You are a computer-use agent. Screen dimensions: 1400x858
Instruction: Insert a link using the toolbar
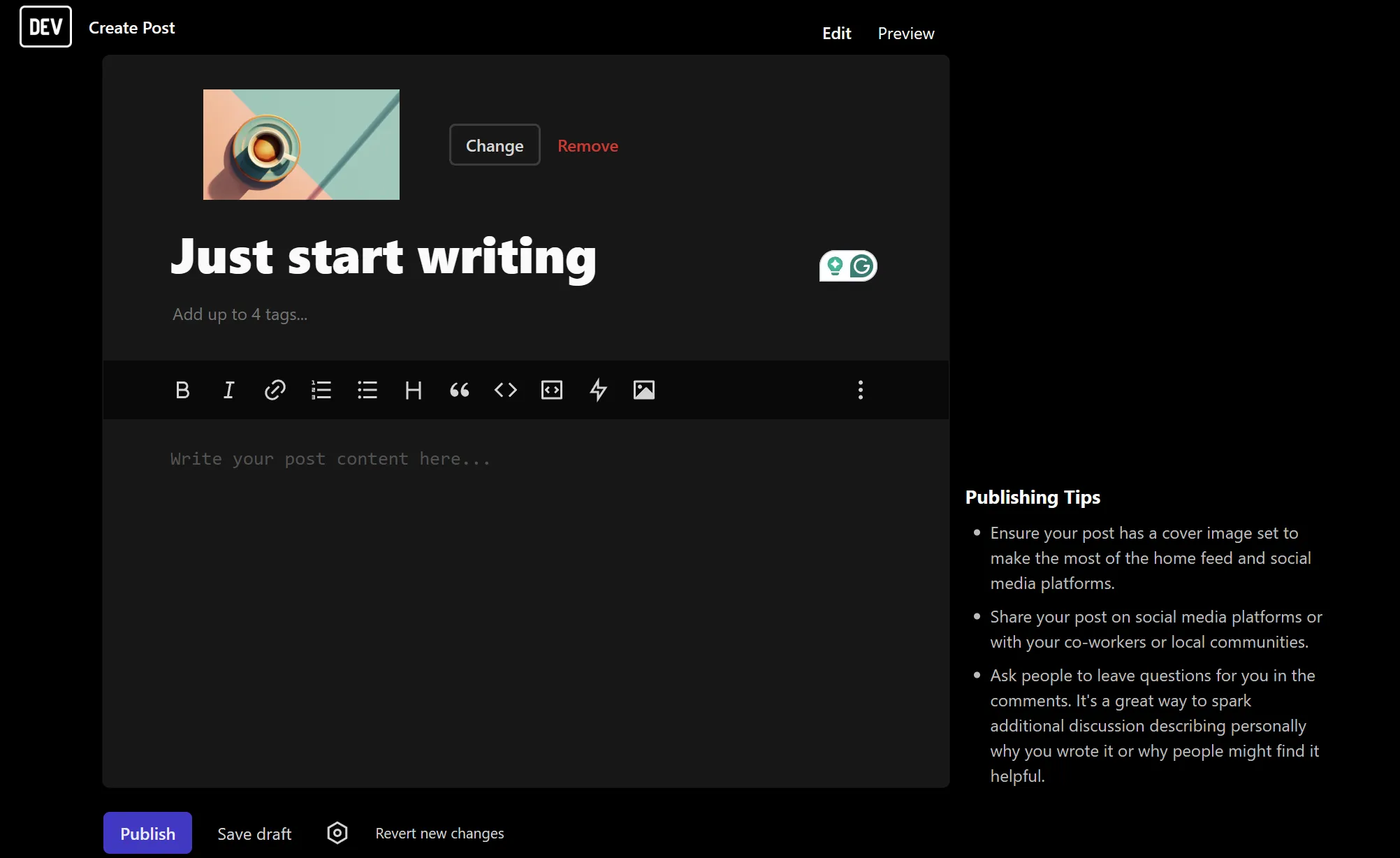coord(275,390)
